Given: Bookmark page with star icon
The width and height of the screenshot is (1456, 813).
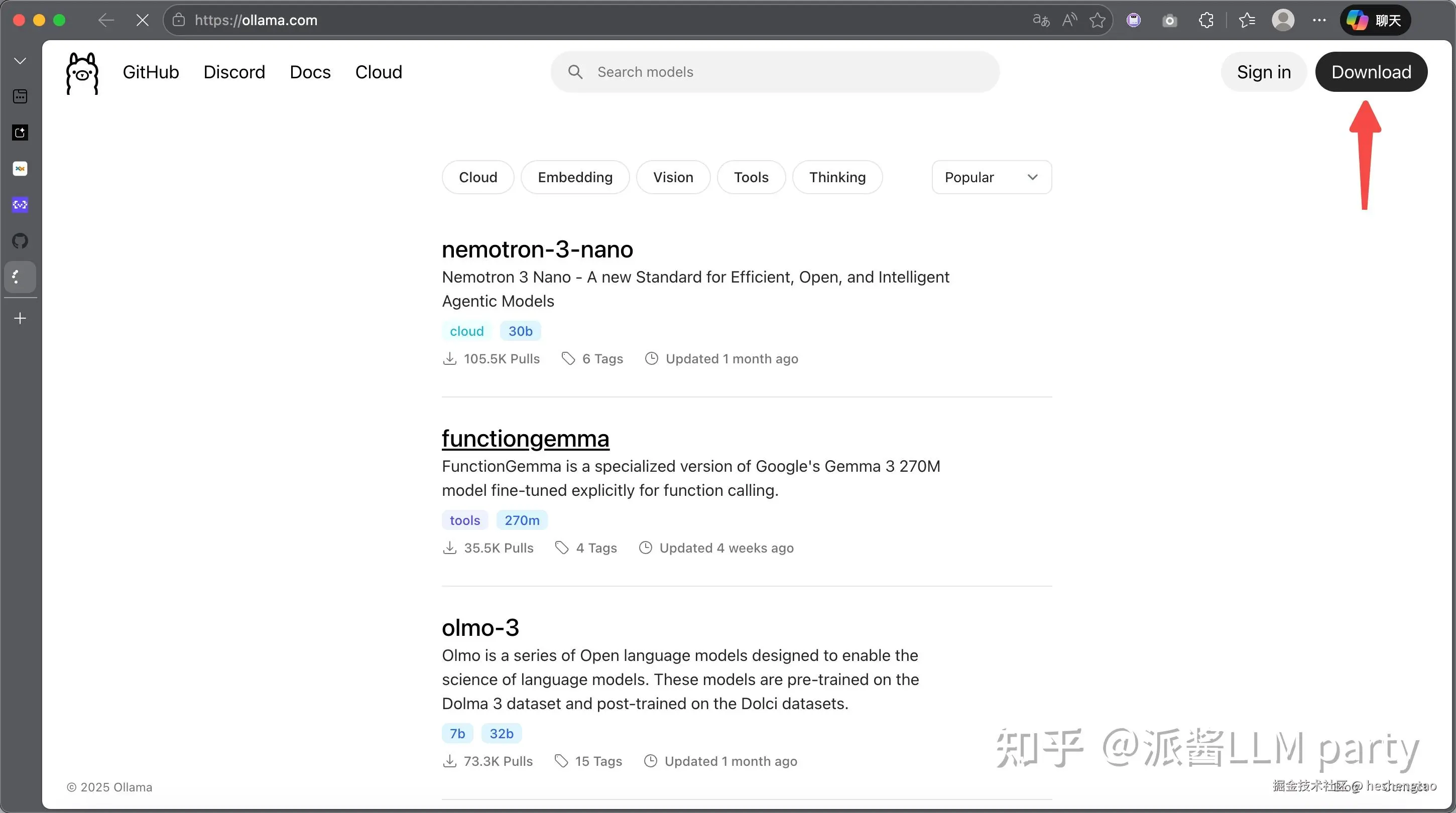Looking at the screenshot, I should pyautogui.click(x=1097, y=21).
